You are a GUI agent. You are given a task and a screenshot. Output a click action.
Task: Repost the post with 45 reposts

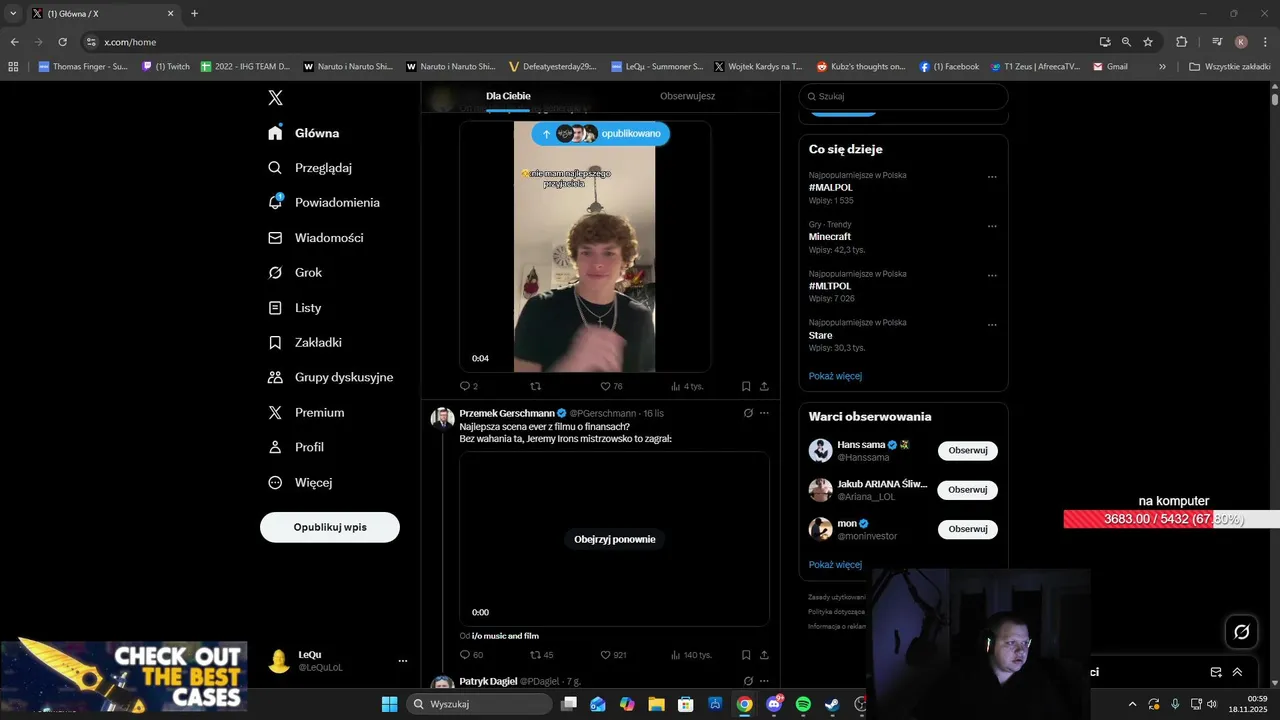click(x=541, y=655)
